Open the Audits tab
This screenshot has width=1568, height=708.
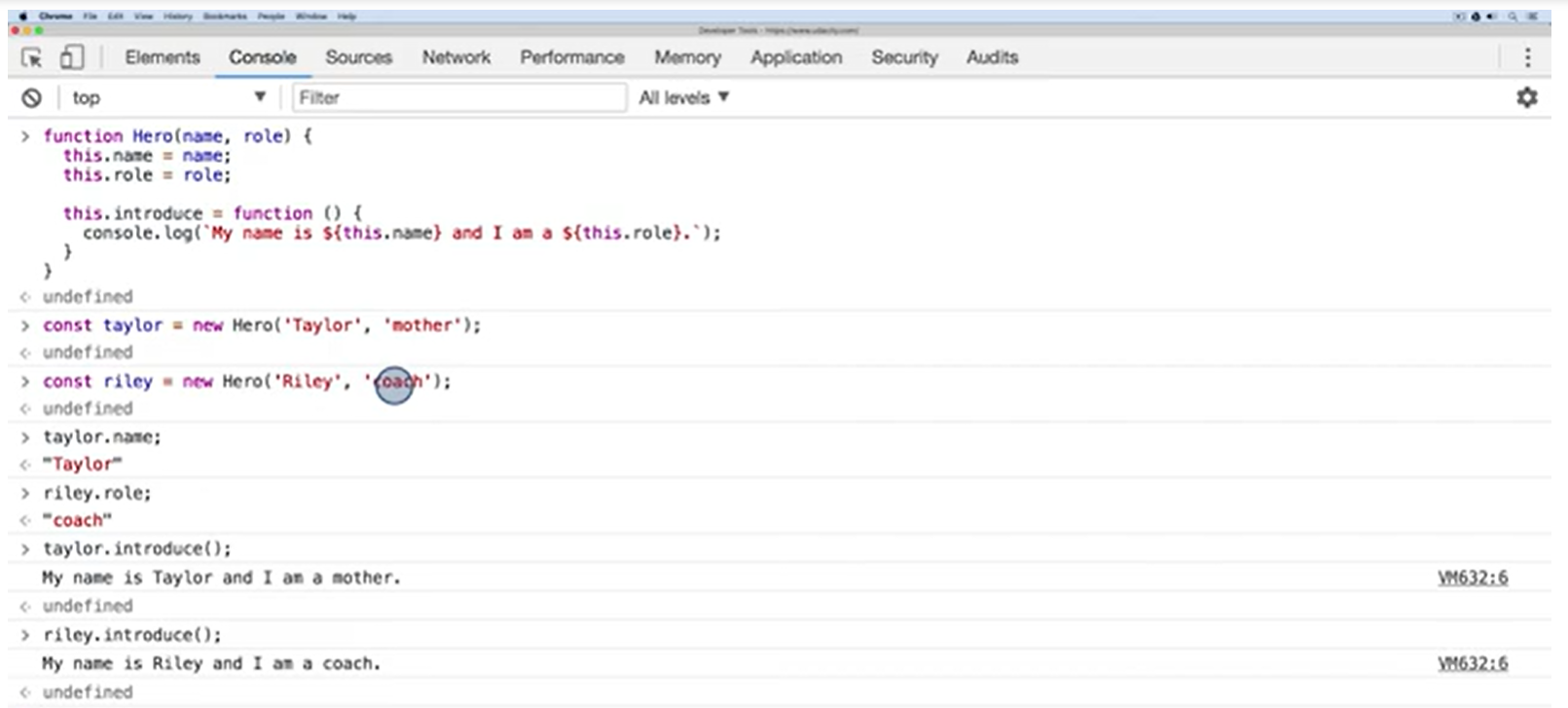click(992, 57)
